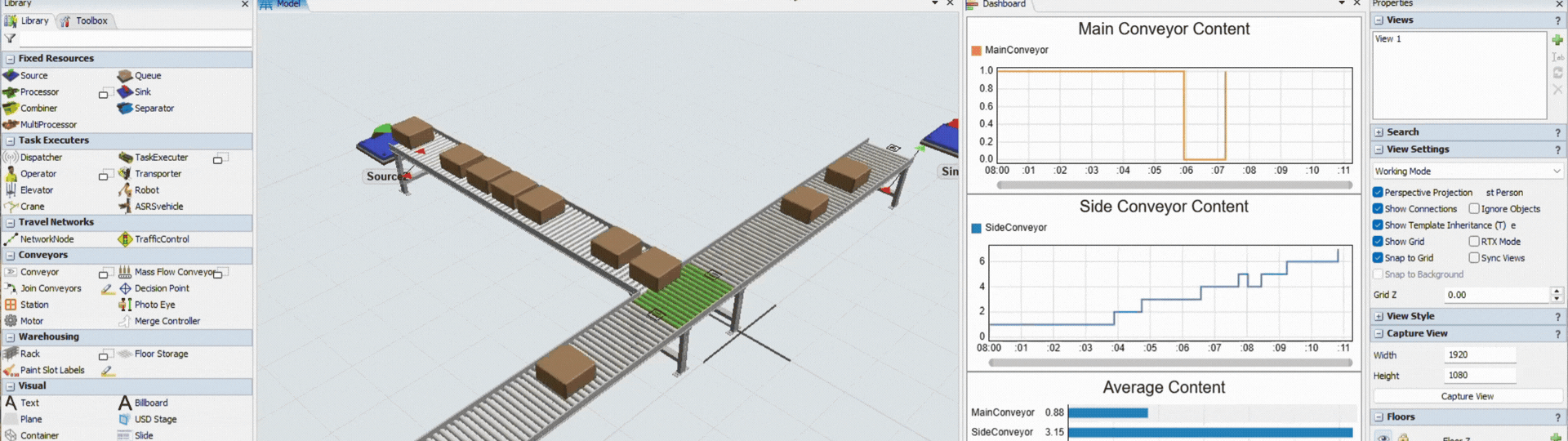Open help for View Settings section
The image size is (1568, 441).
pyautogui.click(x=1557, y=150)
